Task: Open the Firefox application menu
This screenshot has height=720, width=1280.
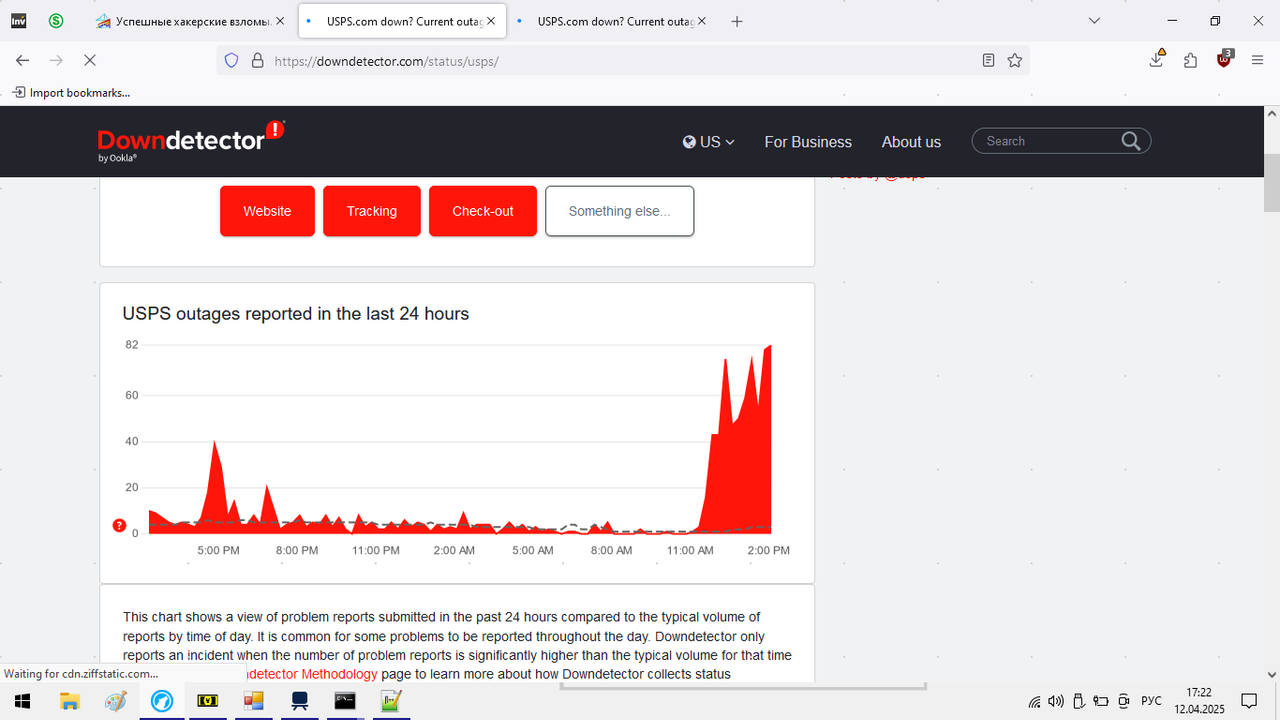Action: [x=1257, y=60]
